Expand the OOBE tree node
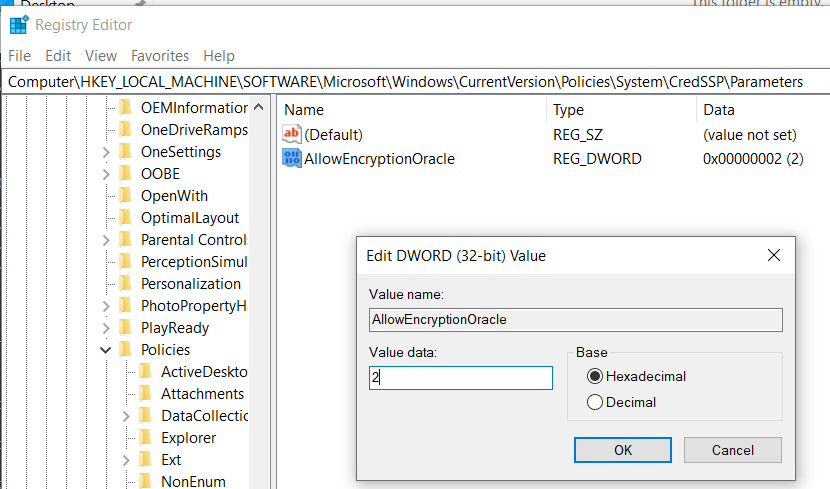This screenshot has height=489, width=830. 106,174
